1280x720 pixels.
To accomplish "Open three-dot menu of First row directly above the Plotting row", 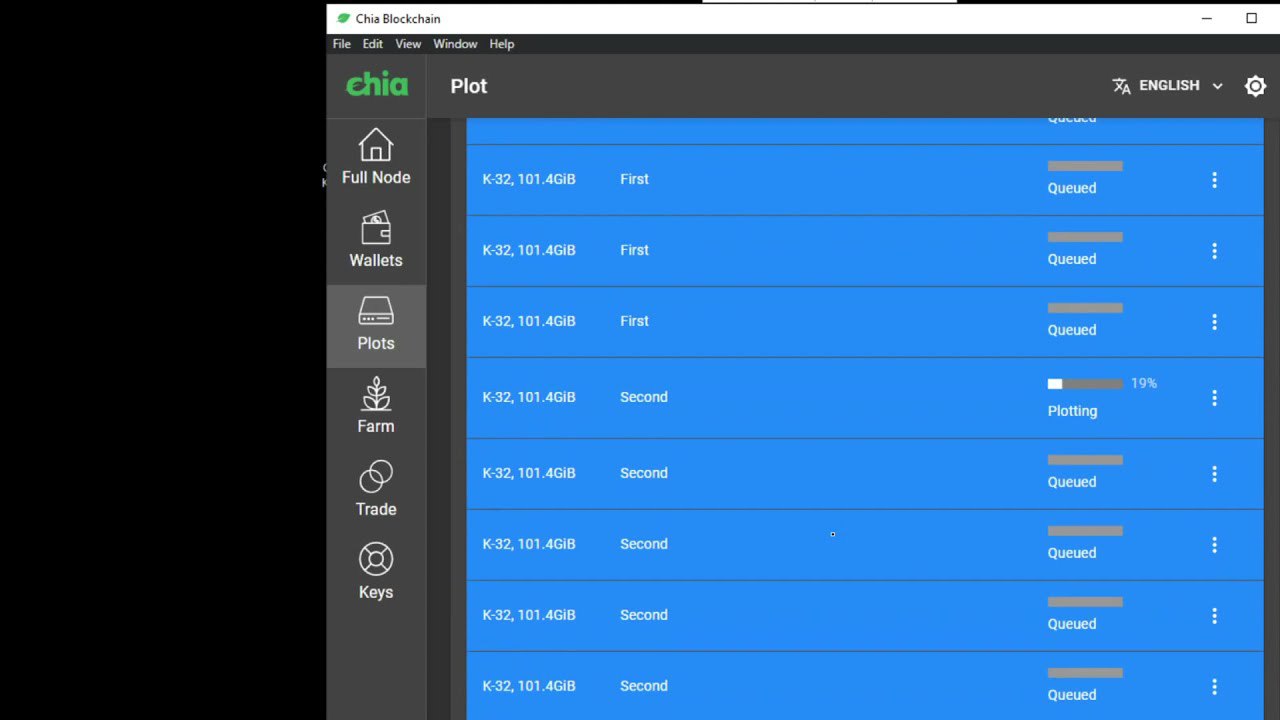I will click(x=1214, y=322).
